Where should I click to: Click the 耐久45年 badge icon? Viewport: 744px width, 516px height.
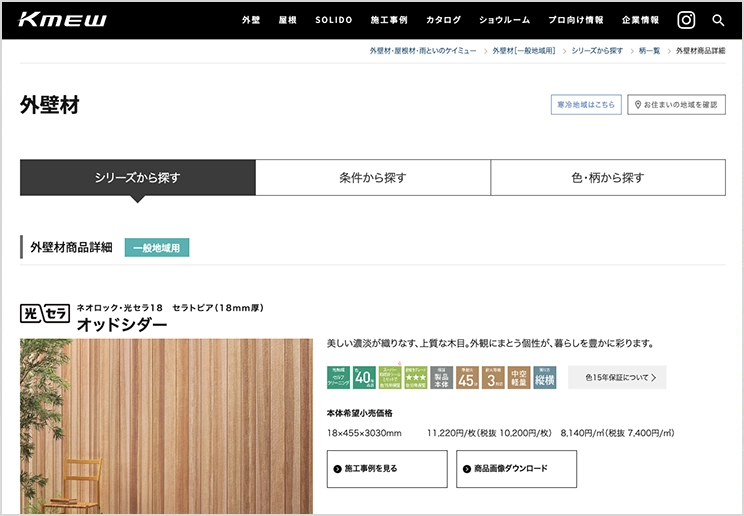point(467,377)
